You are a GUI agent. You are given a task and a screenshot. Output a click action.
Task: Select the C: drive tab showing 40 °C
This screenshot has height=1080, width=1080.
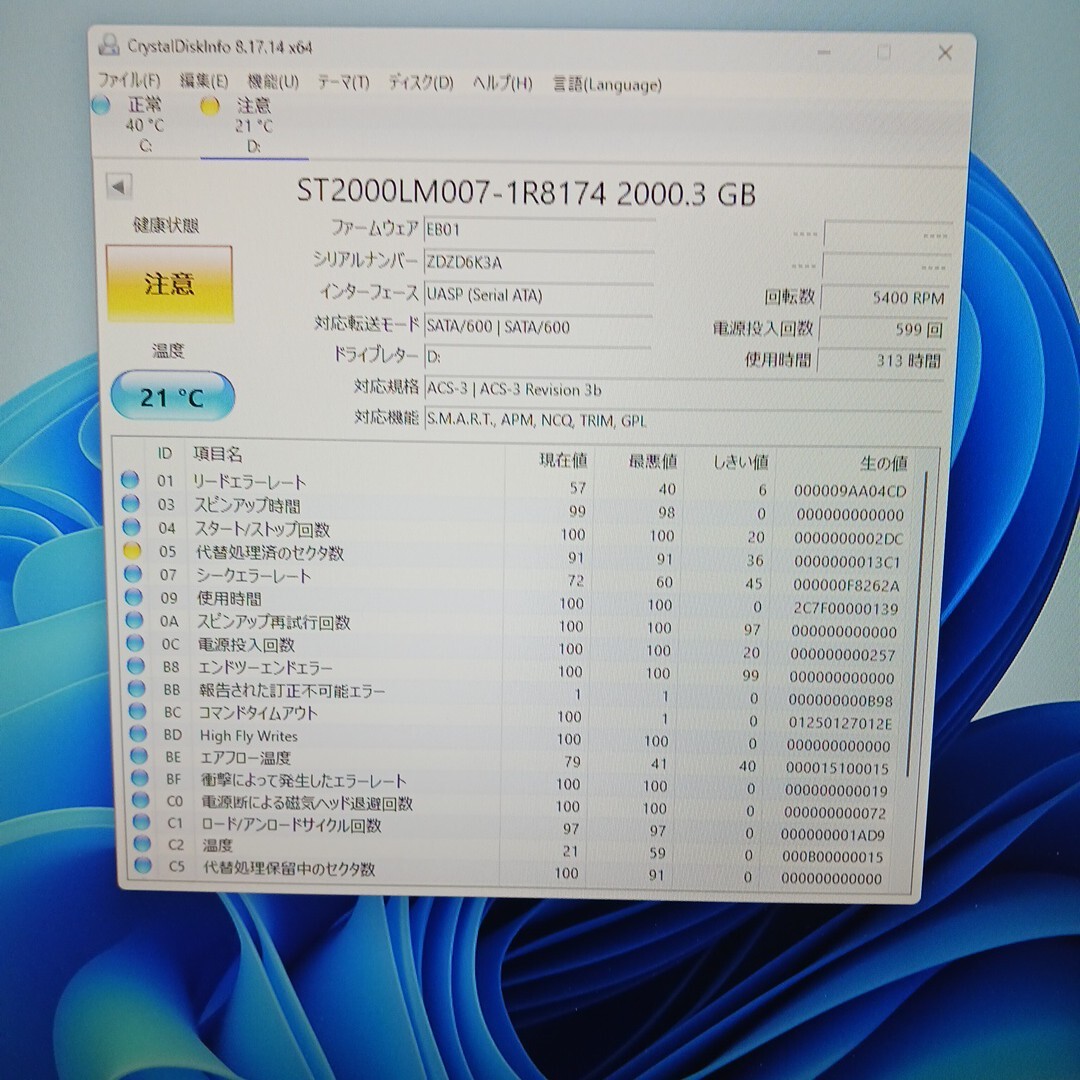(x=145, y=125)
